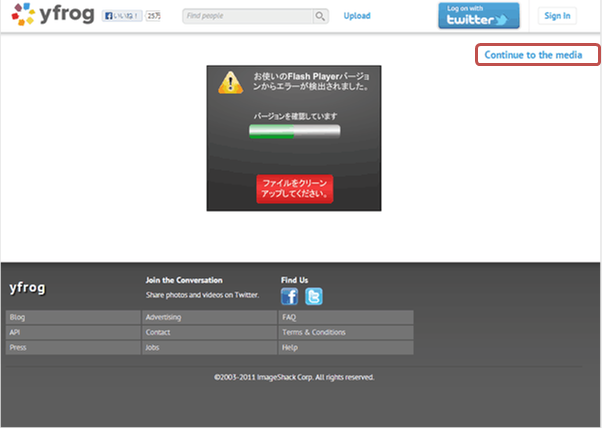Open the API footer link
The height and width of the screenshot is (428, 603).
[x=73, y=332]
